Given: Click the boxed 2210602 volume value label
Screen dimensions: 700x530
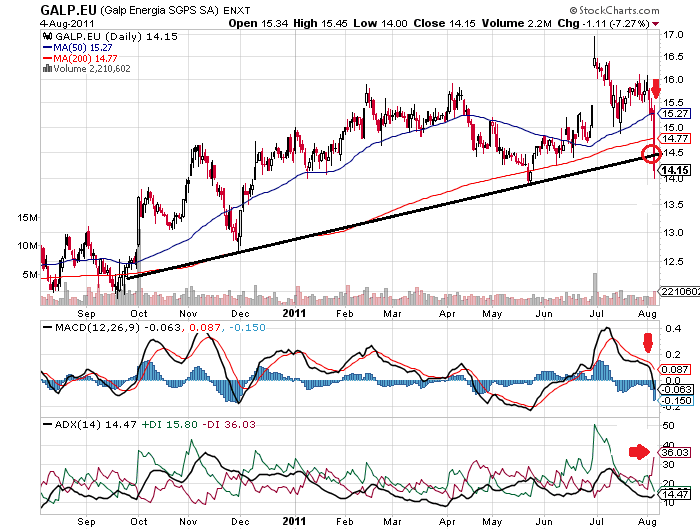Looking at the screenshot, I should (679, 292).
